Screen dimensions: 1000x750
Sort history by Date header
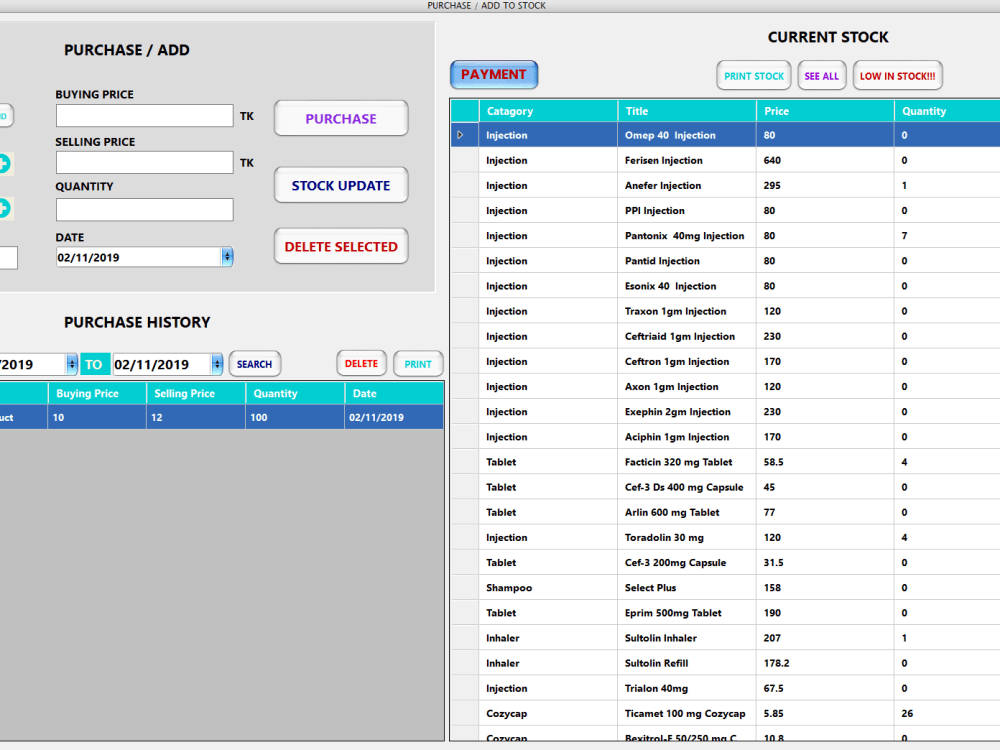point(394,393)
